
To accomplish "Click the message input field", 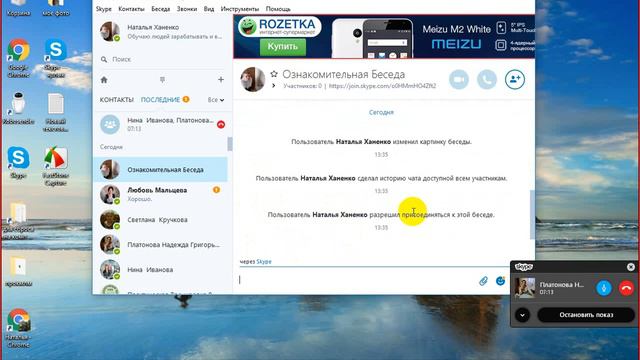I will coord(355,280).
